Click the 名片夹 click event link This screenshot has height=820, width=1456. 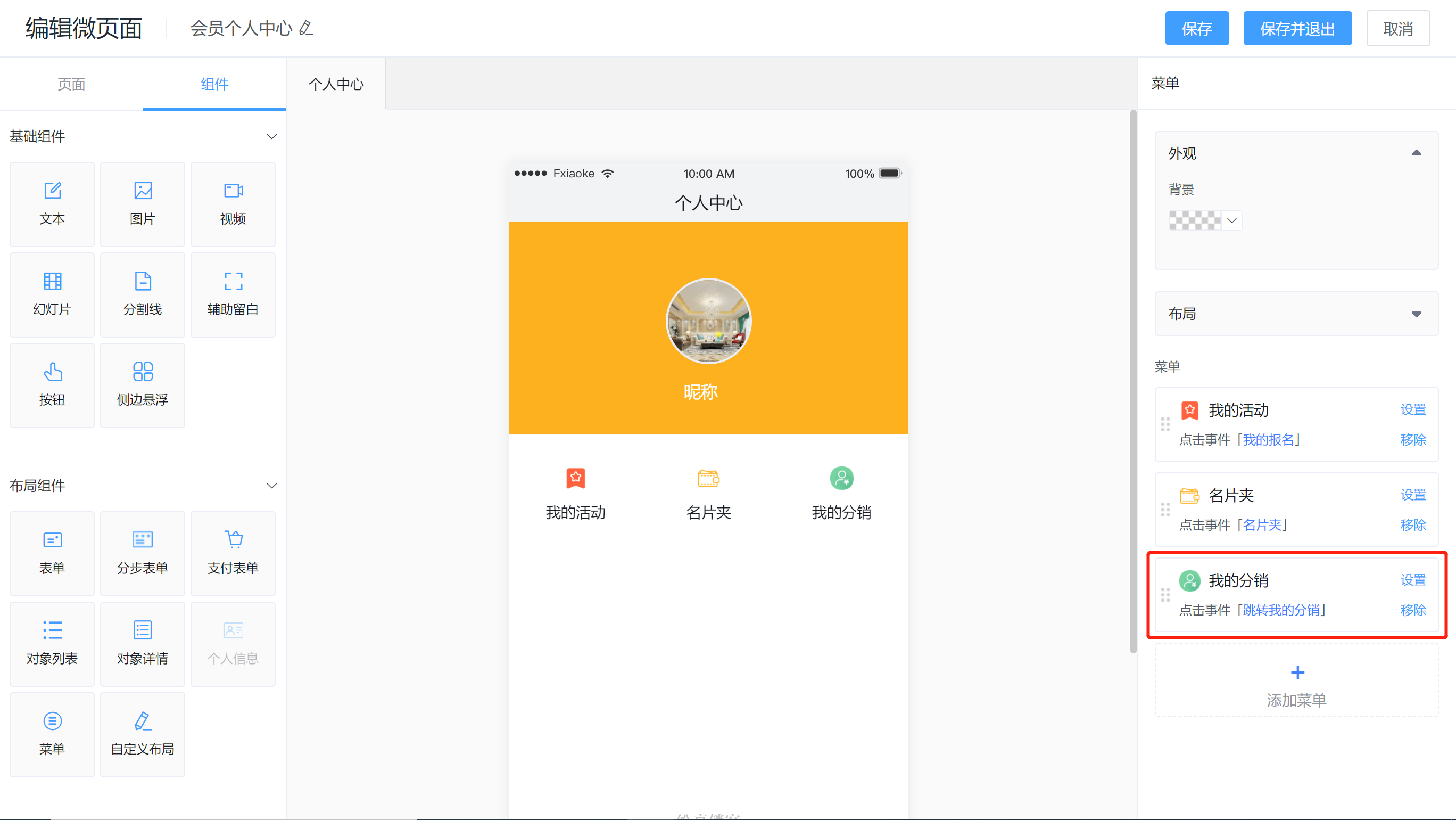[x=1262, y=525]
